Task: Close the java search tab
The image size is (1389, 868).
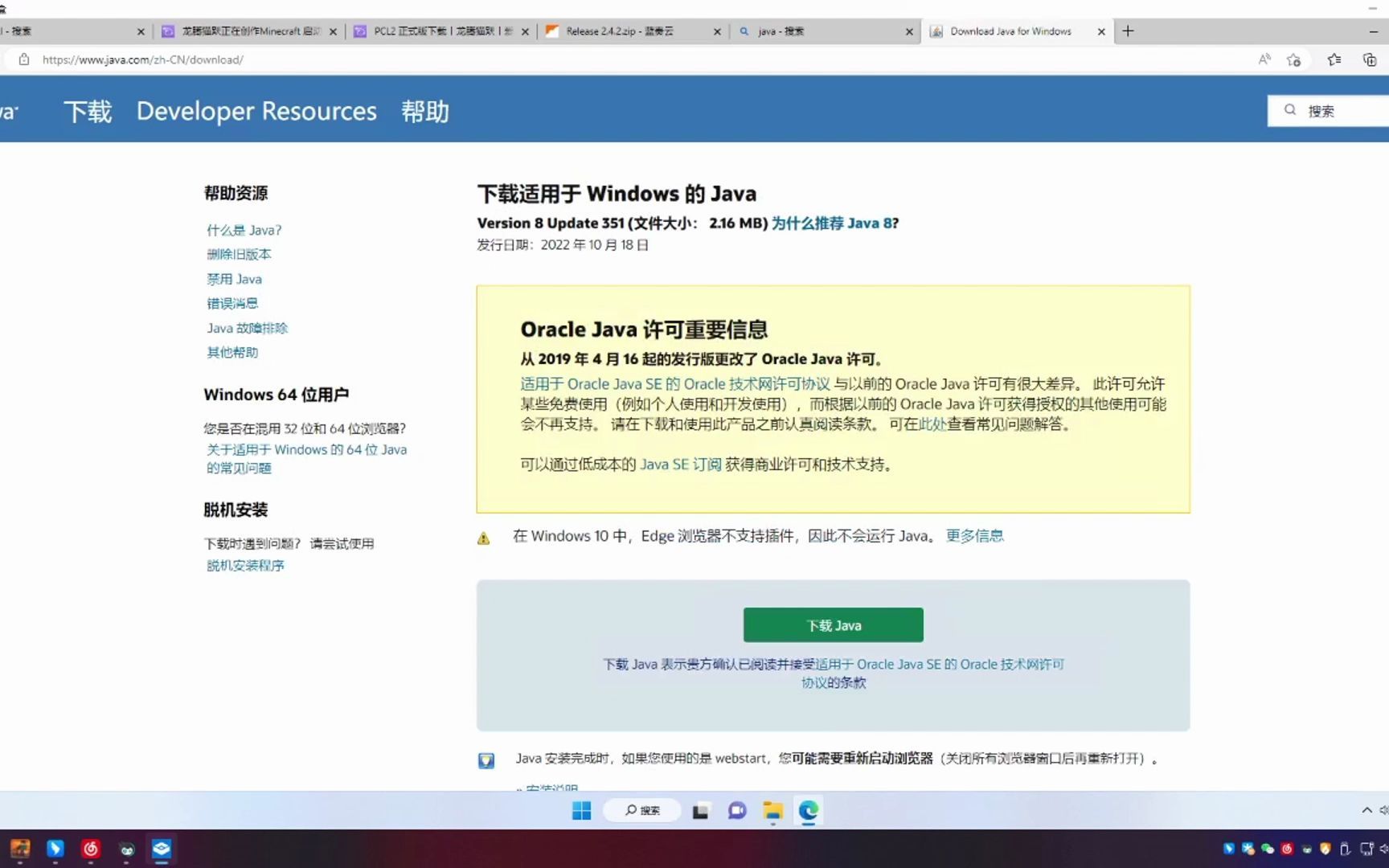Action: point(909,31)
